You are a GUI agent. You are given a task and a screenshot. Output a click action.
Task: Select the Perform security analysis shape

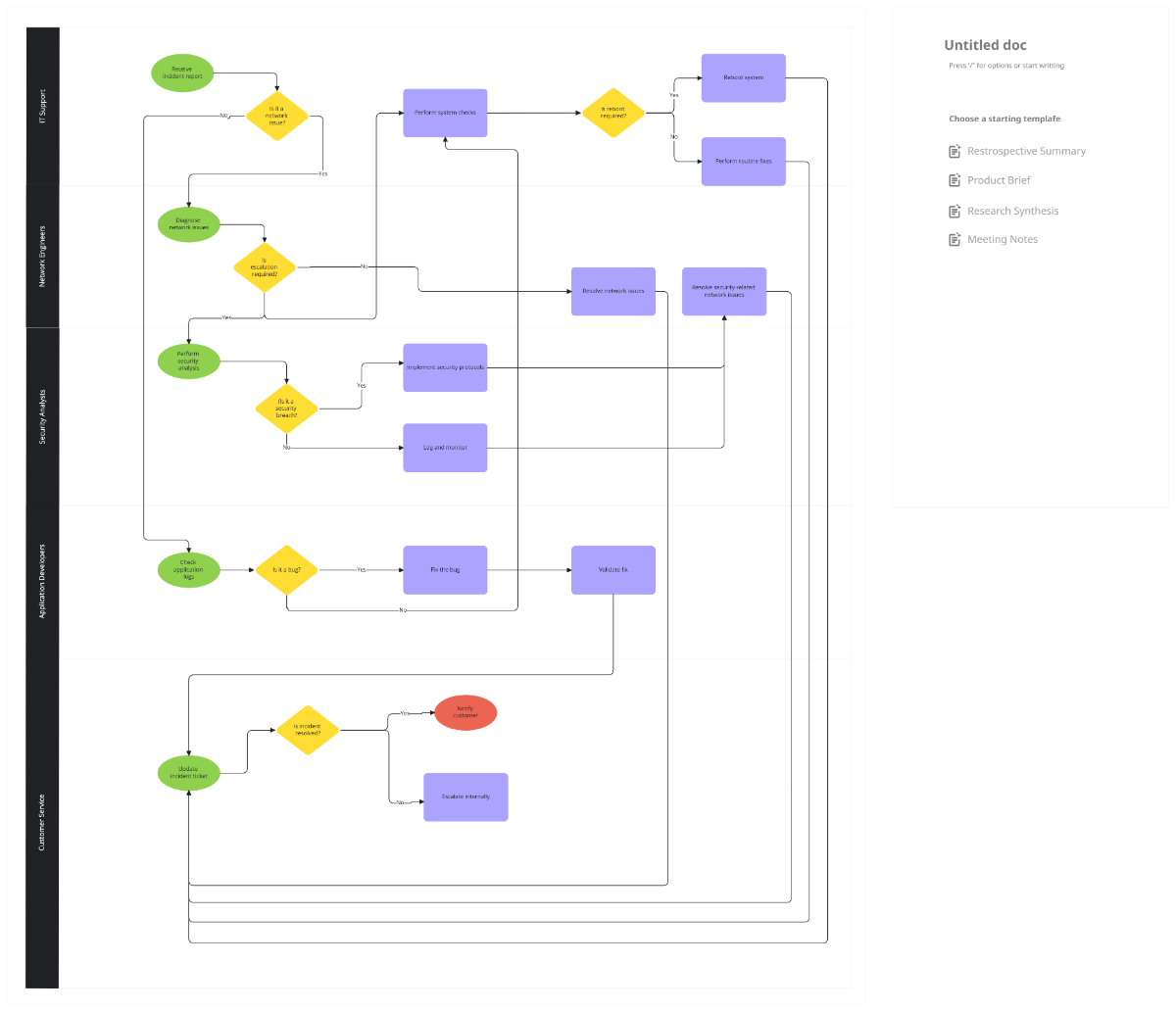point(188,361)
